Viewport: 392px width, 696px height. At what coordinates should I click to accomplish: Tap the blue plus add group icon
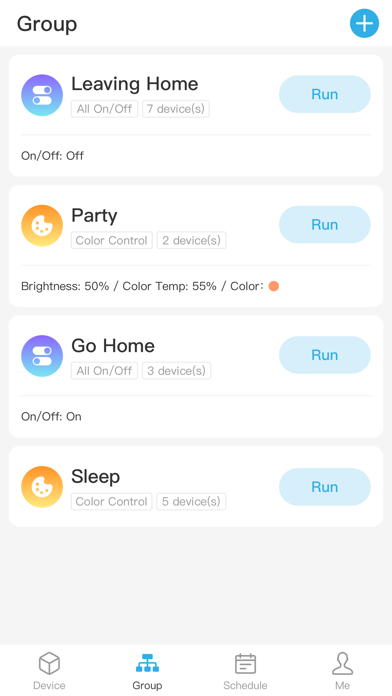(364, 23)
